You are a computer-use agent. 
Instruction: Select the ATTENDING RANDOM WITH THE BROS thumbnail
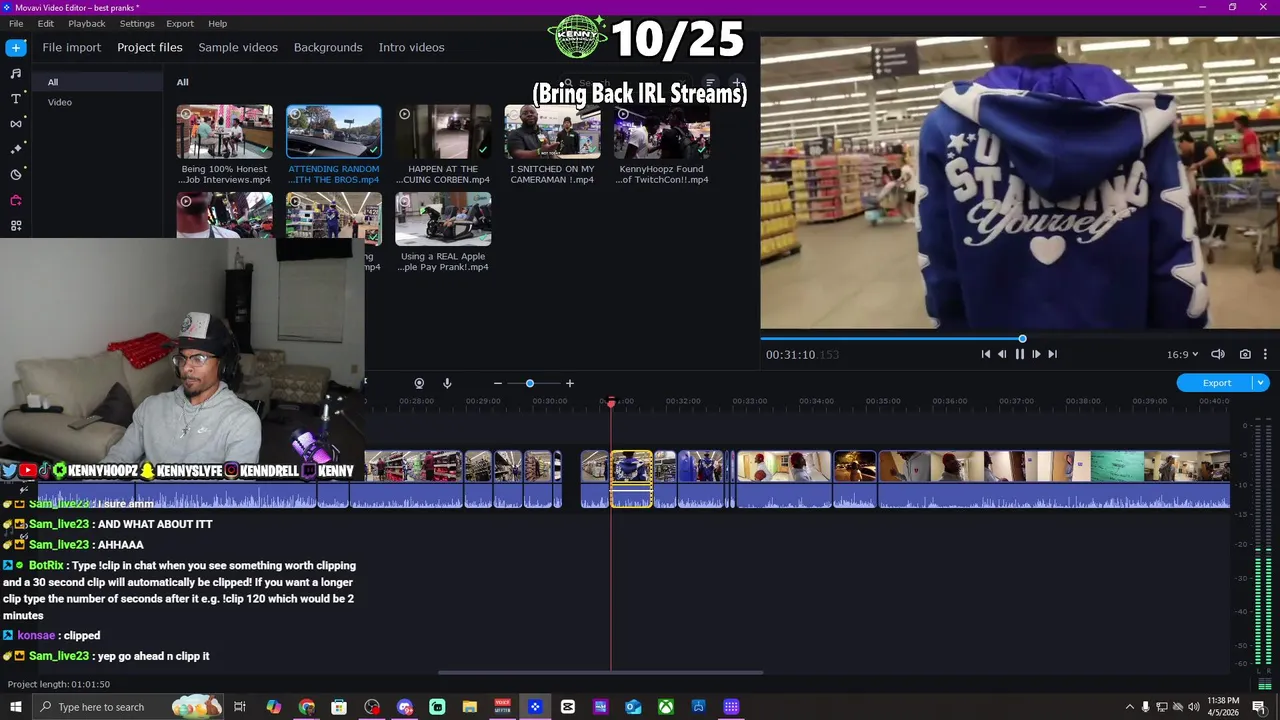coord(334,131)
